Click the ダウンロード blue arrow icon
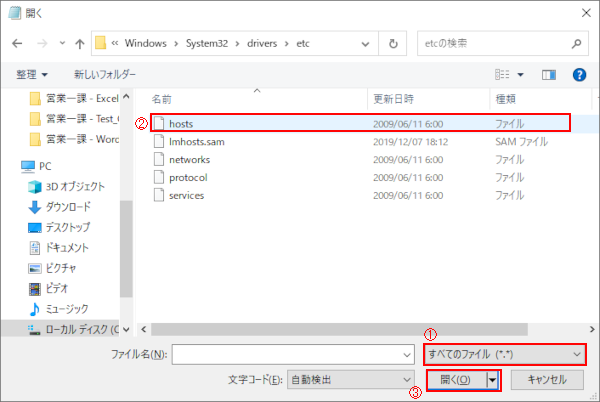 click(x=34, y=207)
